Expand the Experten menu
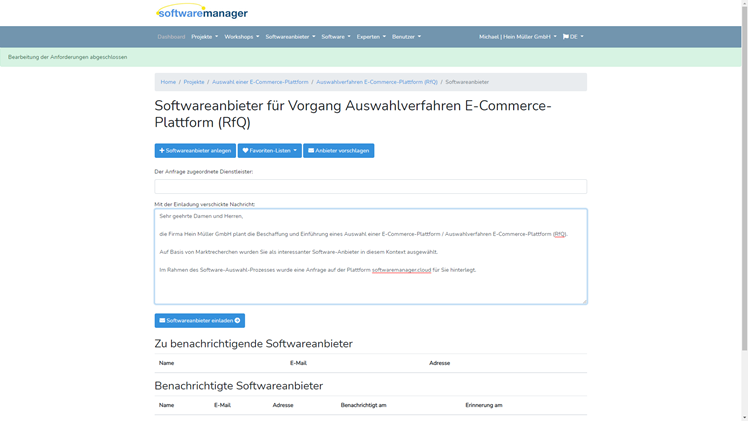This screenshot has height=421, width=748. click(371, 37)
